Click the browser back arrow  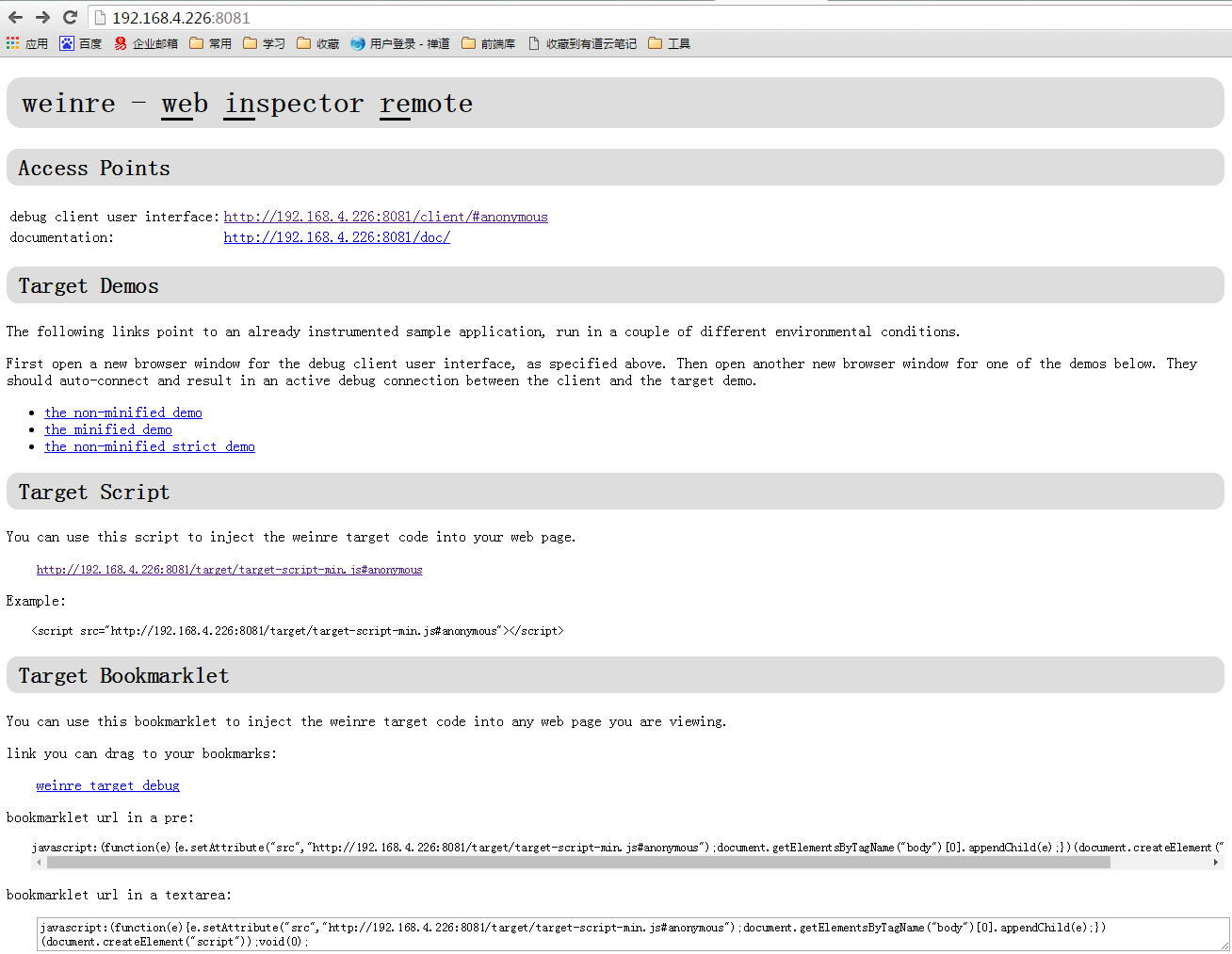pos(16,17)
